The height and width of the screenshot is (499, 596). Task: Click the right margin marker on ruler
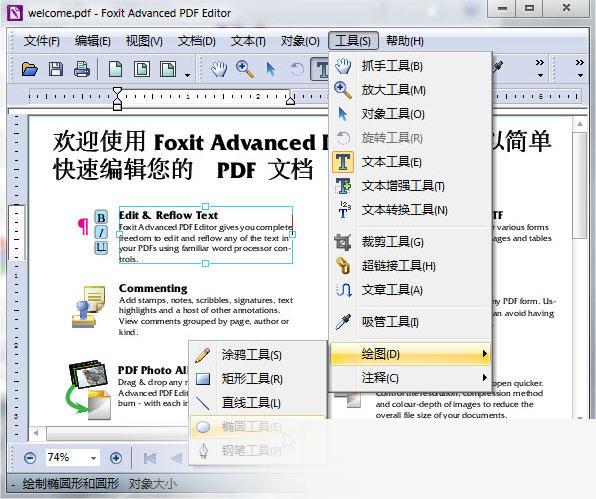(x=290, y=100)
